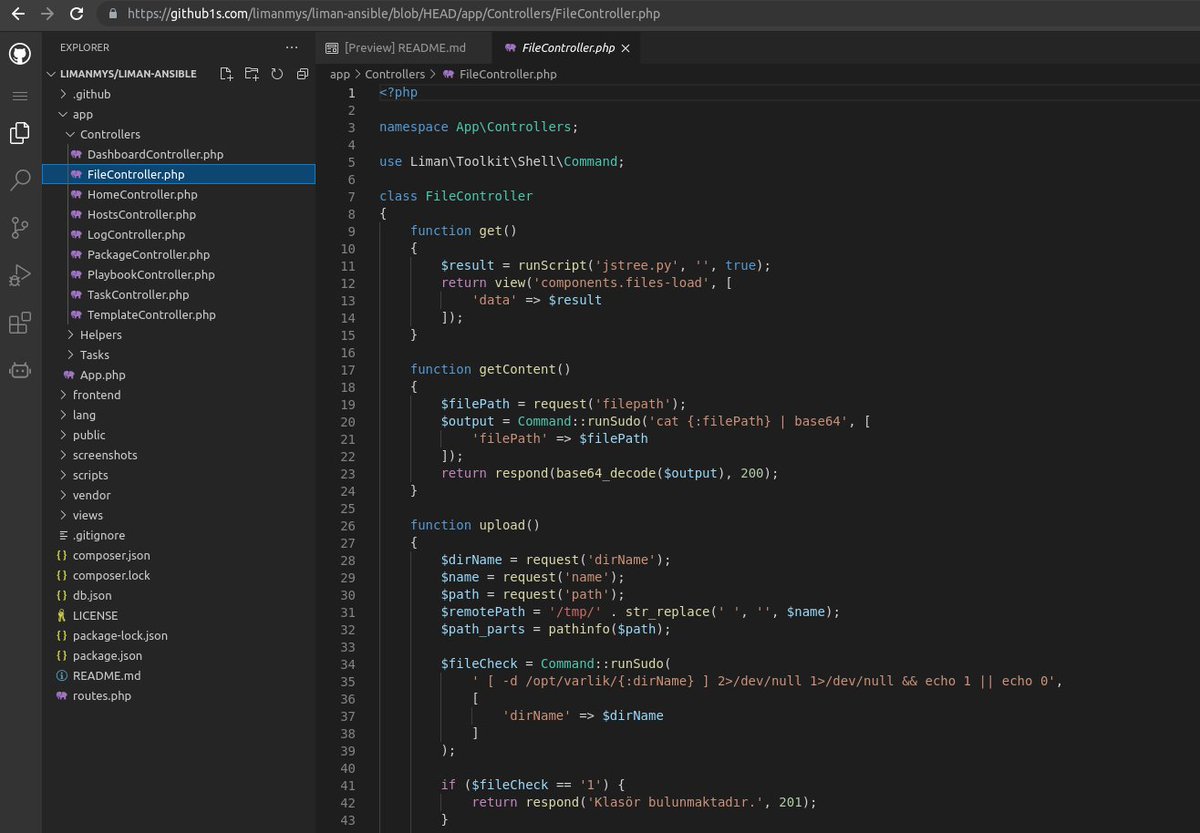The width and height of the screenshot is (1200, 833).
Task: Click the Controllers breadcrumb segment
Action: click(395, 74)
